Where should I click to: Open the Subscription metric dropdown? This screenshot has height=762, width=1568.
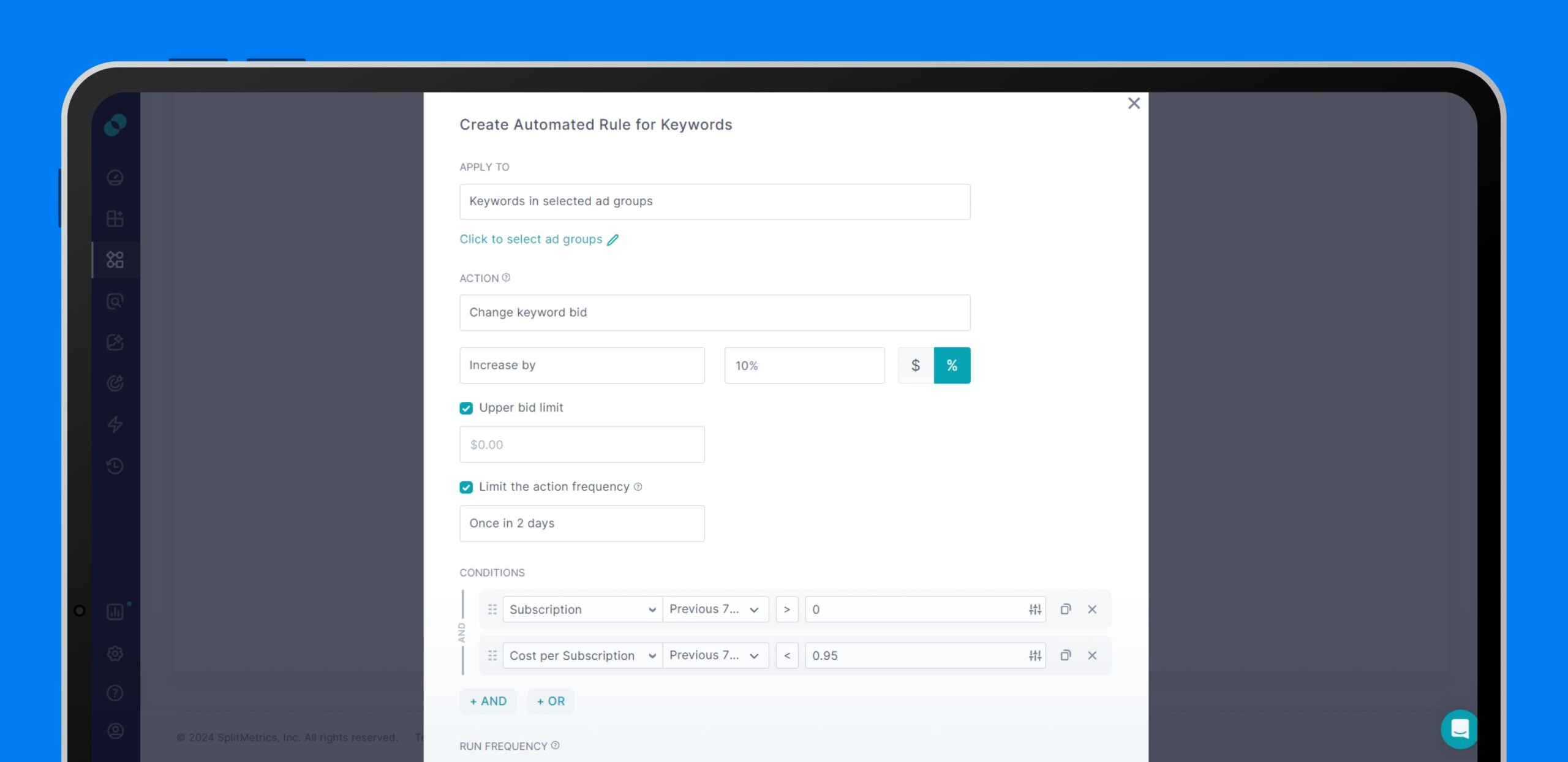582,609
